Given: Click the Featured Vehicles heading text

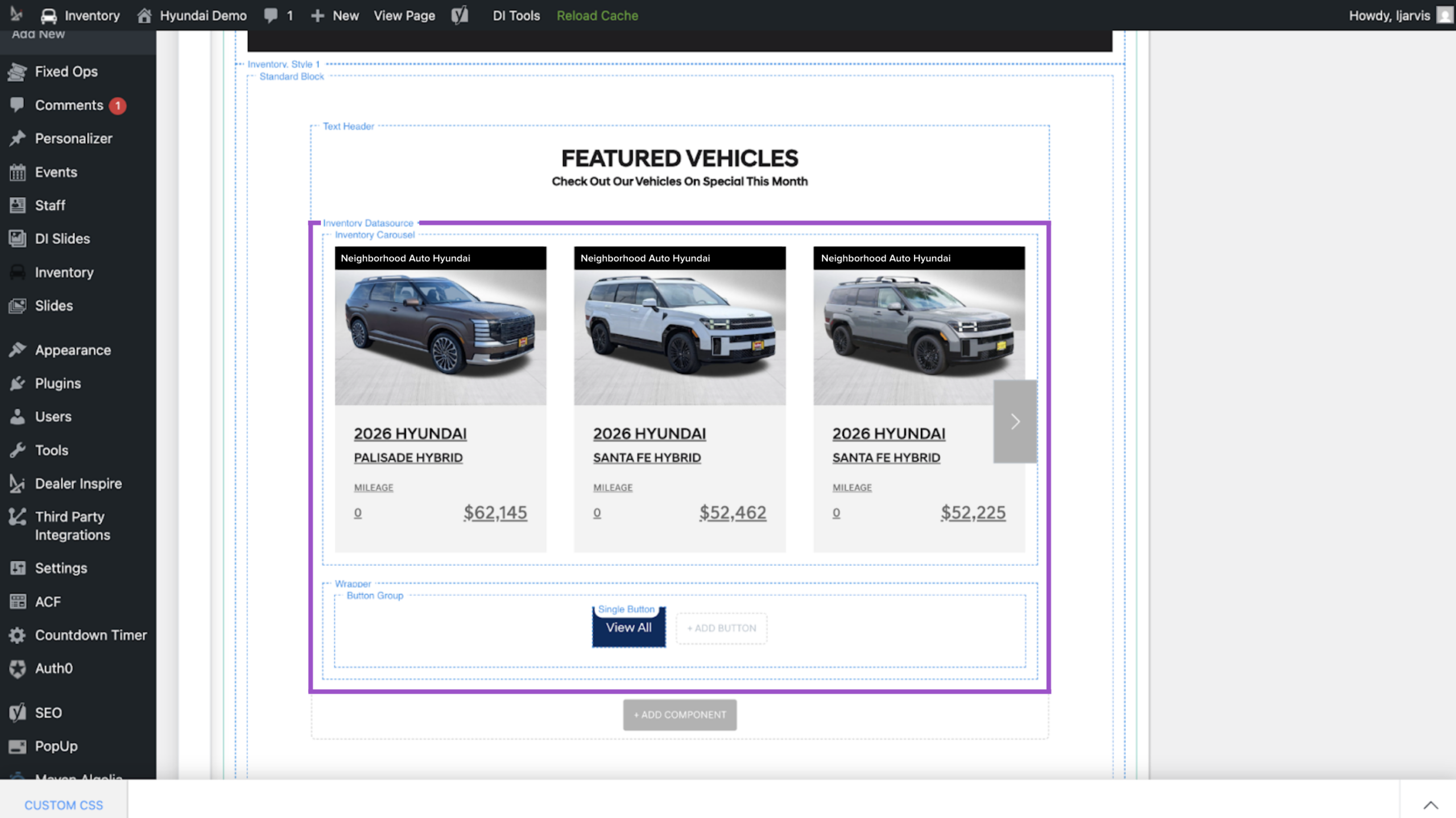Looking at the screenshot, I should [x=680, y=158].
